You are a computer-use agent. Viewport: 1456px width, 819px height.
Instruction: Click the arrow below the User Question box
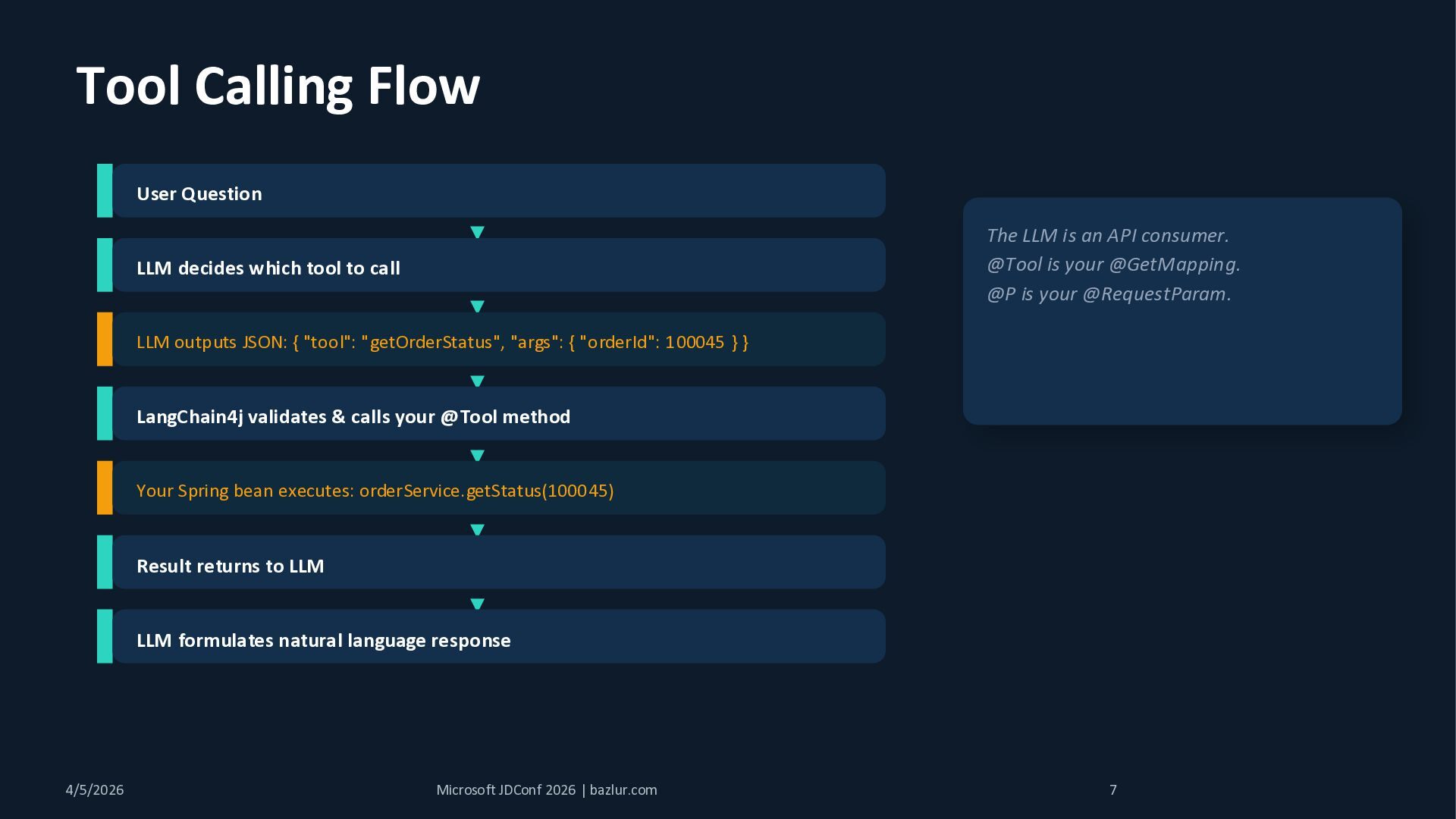(x=477, y=232)
